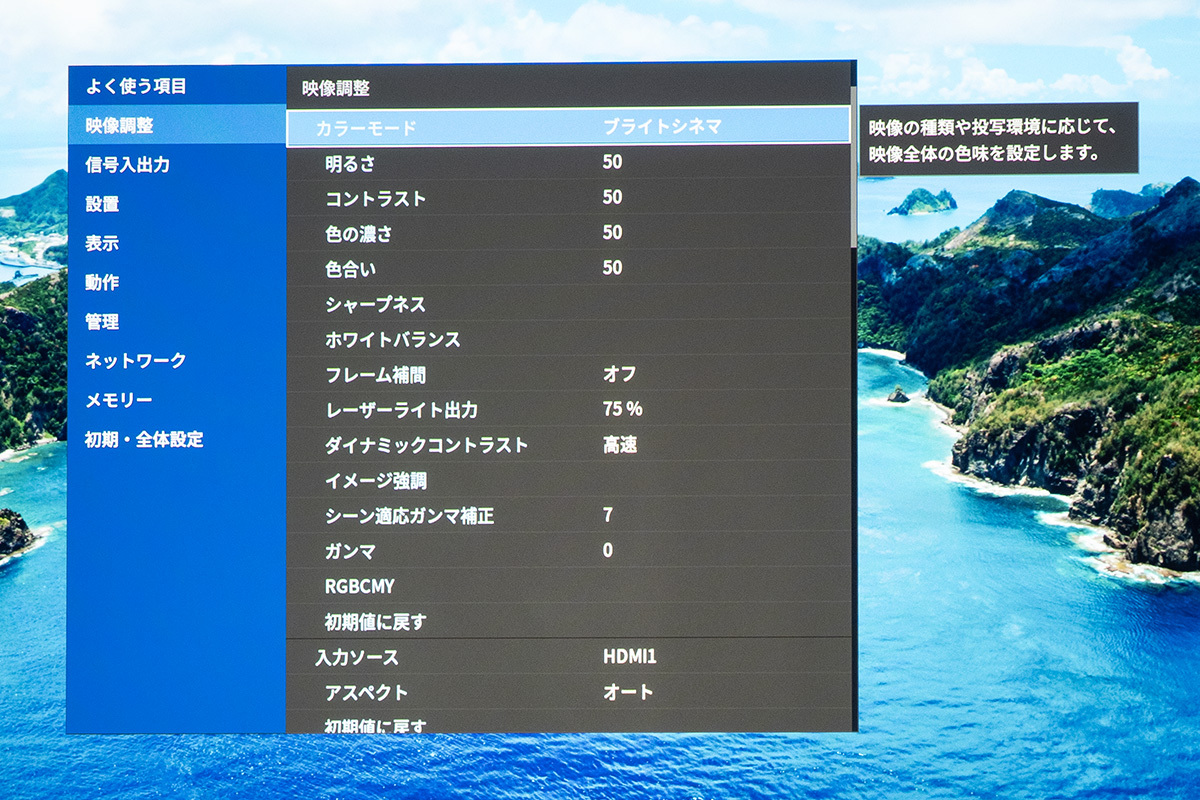
Task: Select the シーン適応ガンマ補正 setting
Action: [x=568, y=516]
